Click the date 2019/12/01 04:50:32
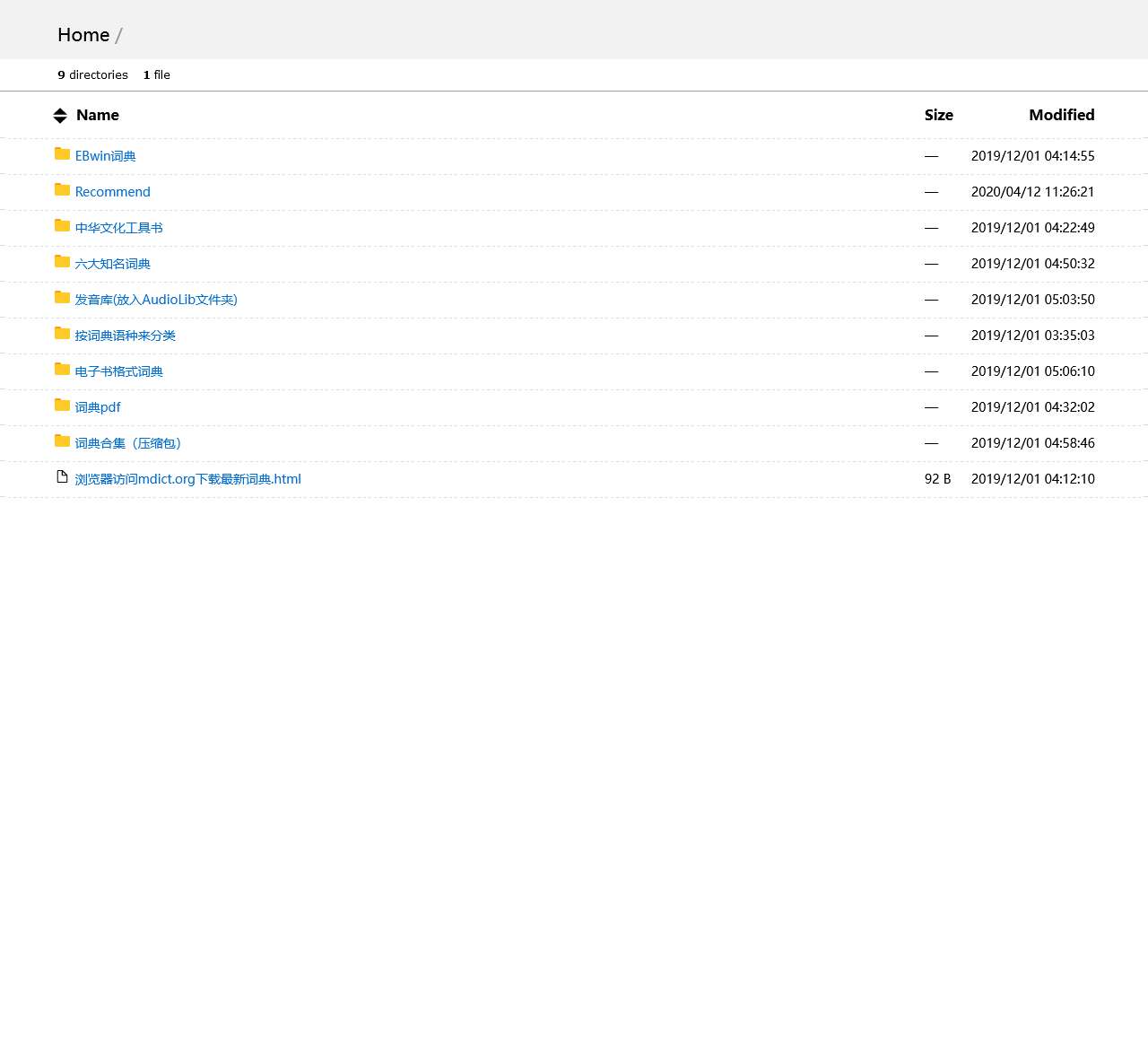This screenshot has height=1047, width=1148. click(1033, 264)
